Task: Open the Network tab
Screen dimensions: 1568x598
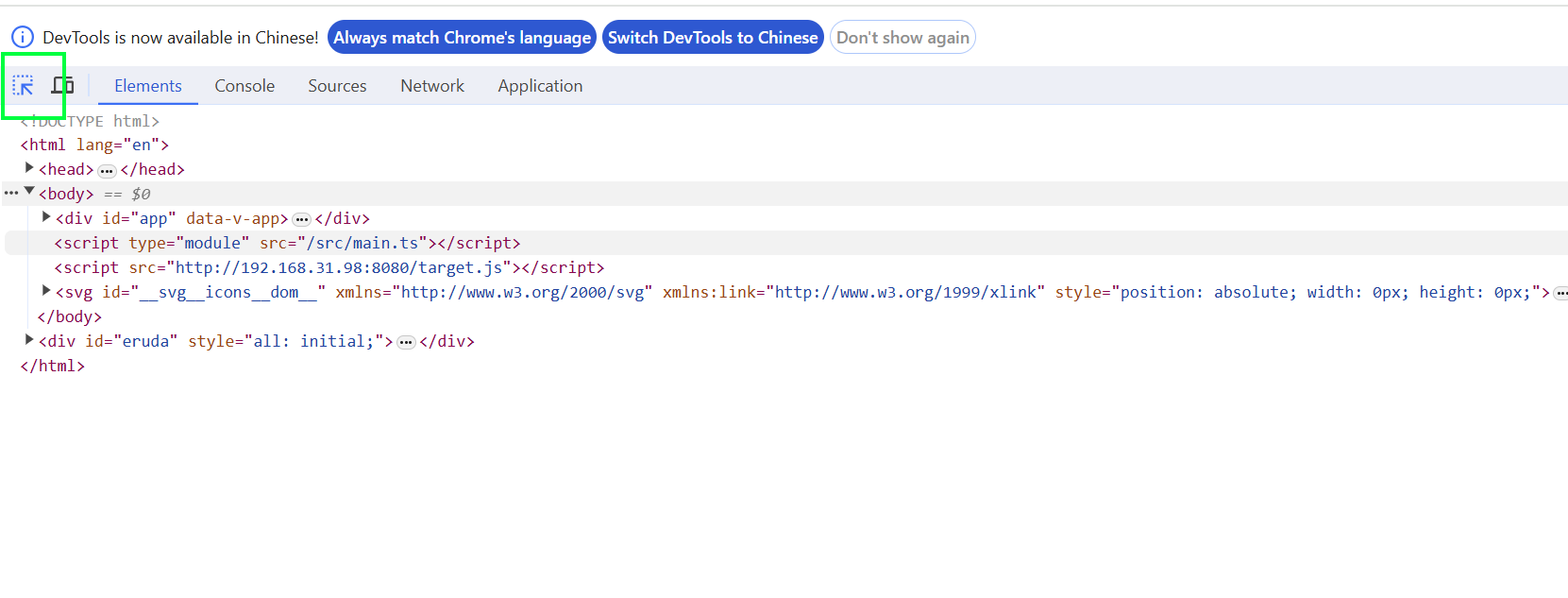Action: (x=432, y=86)
